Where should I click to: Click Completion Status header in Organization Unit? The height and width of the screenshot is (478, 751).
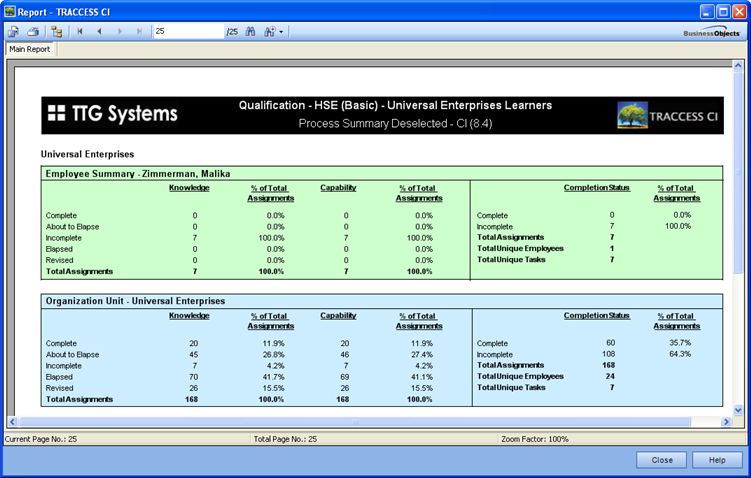coord(596,316)
